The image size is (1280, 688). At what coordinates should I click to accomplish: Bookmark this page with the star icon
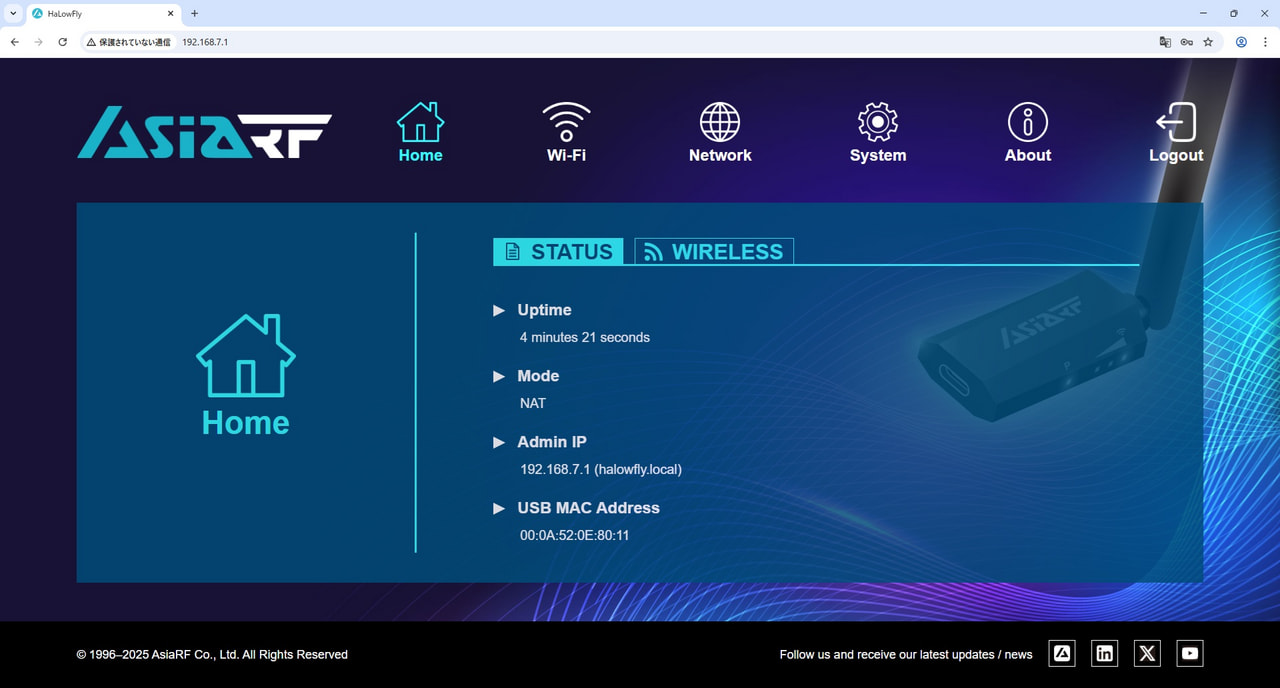(x=1208, y=42)
